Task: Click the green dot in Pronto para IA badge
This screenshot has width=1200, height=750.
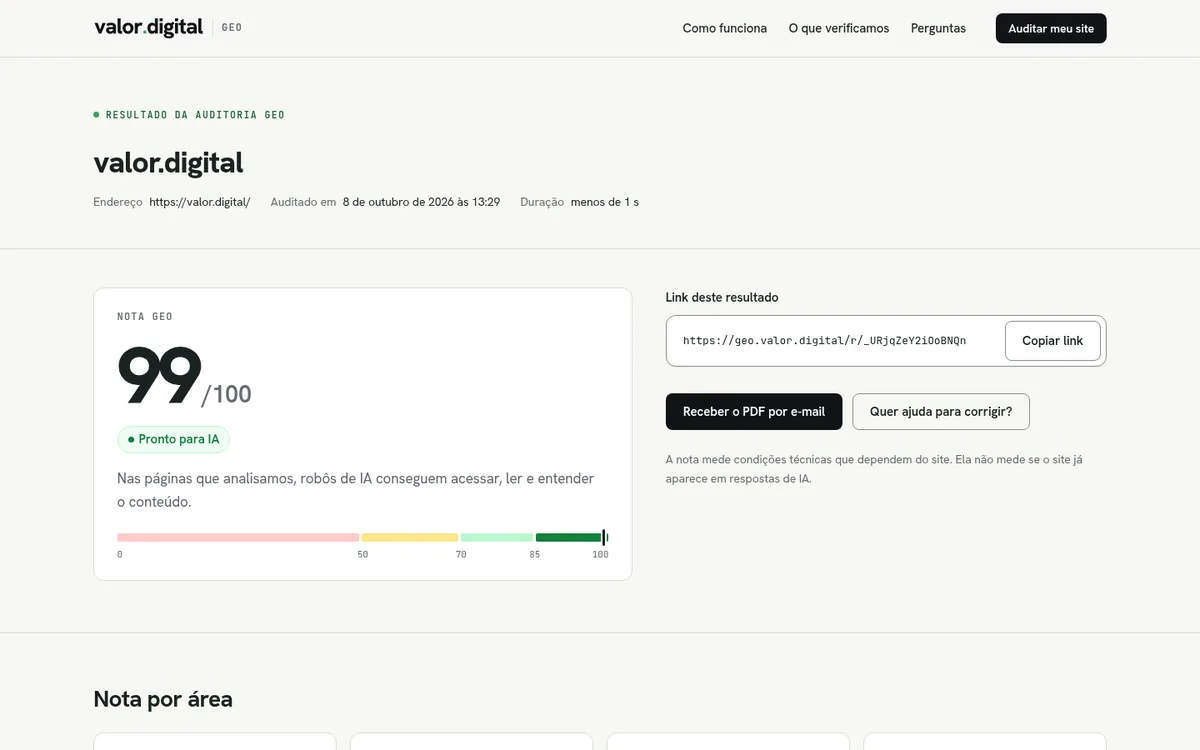Action: pos(131,439)
